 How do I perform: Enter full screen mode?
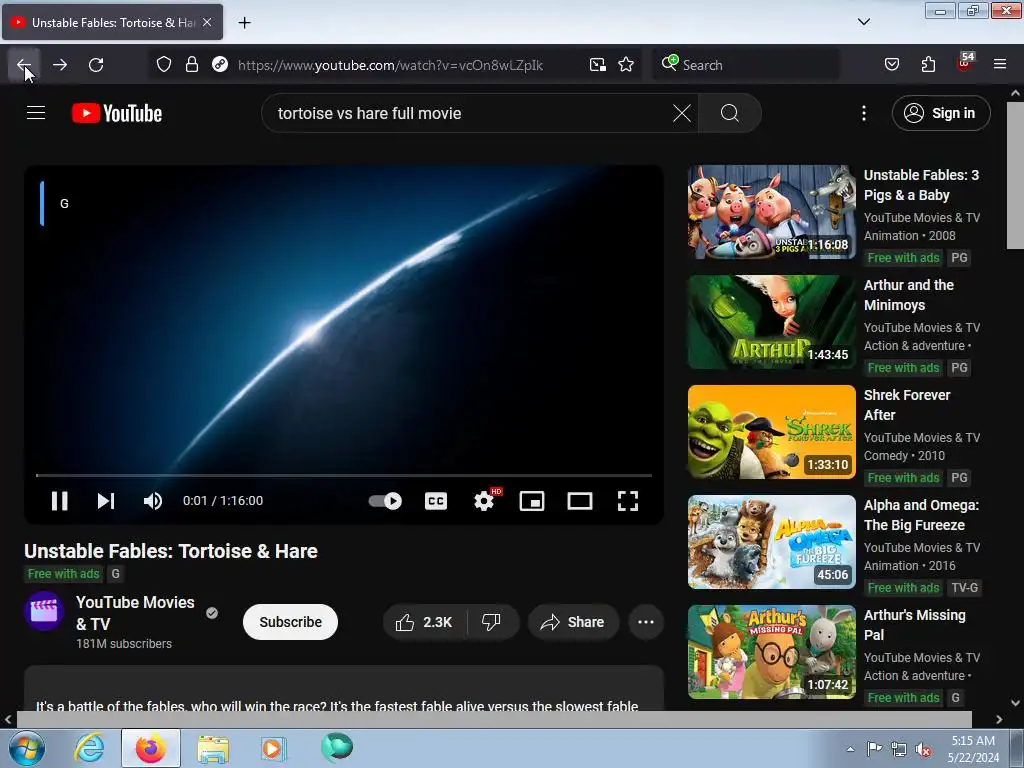(x=628, y=501)
